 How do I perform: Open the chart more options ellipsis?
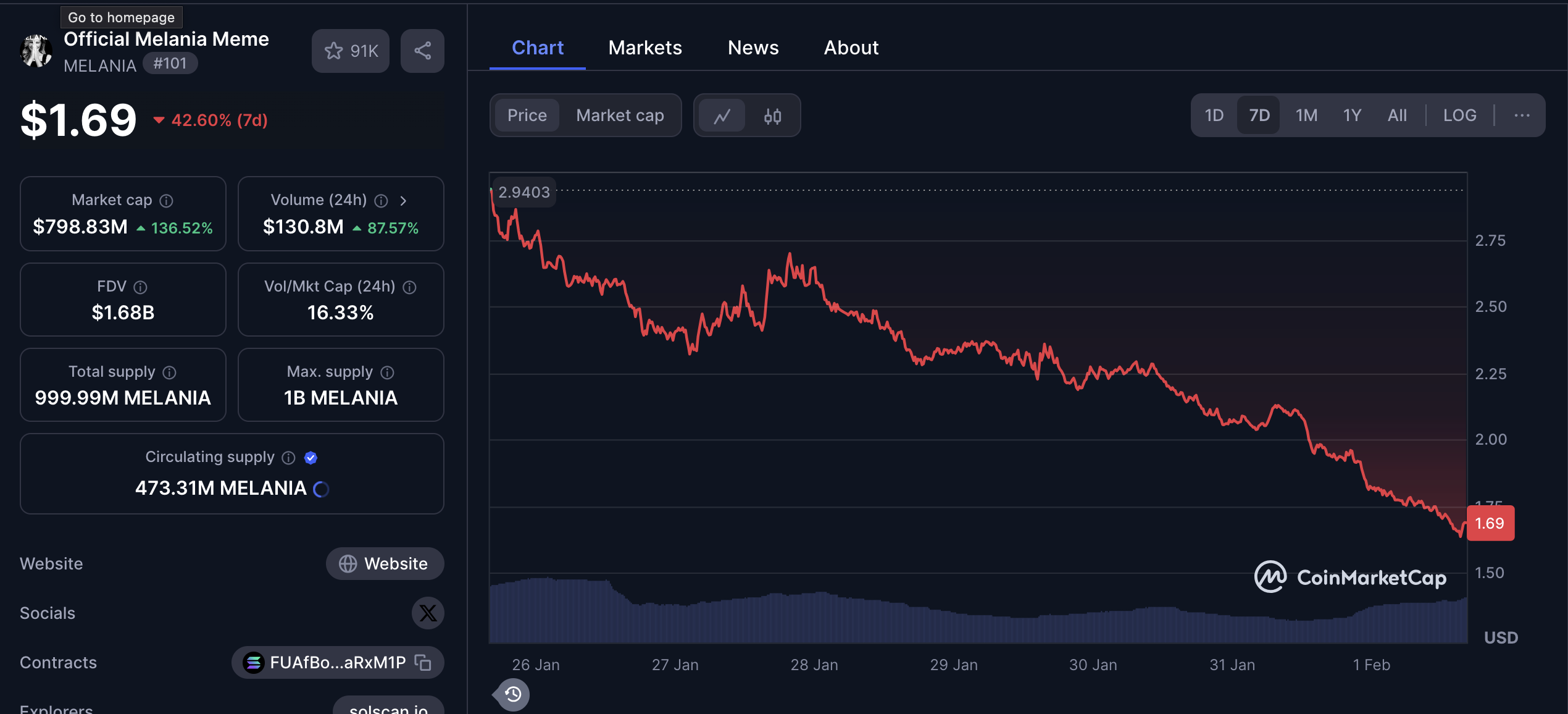(x=1522, y=115)
